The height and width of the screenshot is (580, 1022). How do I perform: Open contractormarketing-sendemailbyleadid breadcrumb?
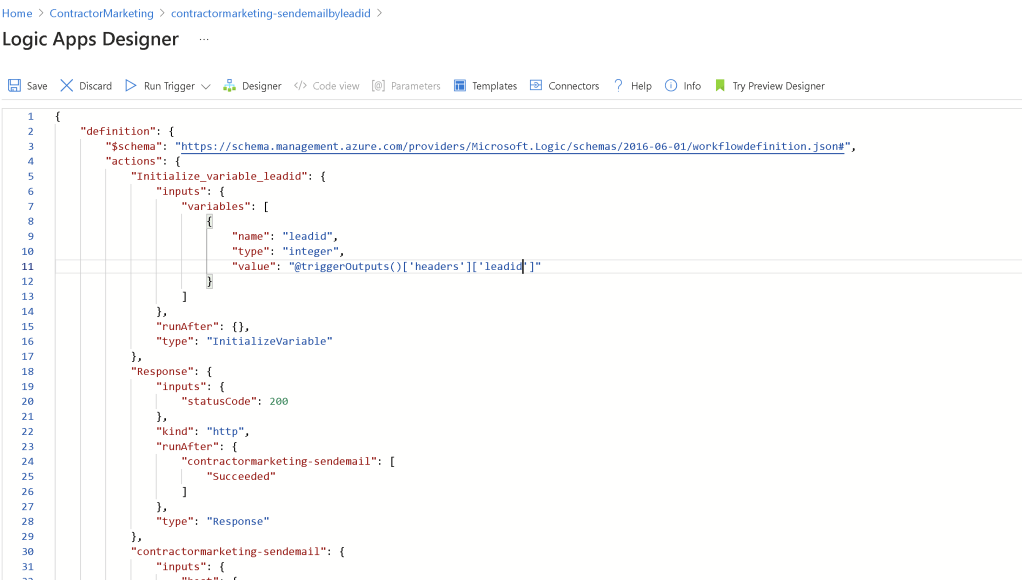coord(270,13)
